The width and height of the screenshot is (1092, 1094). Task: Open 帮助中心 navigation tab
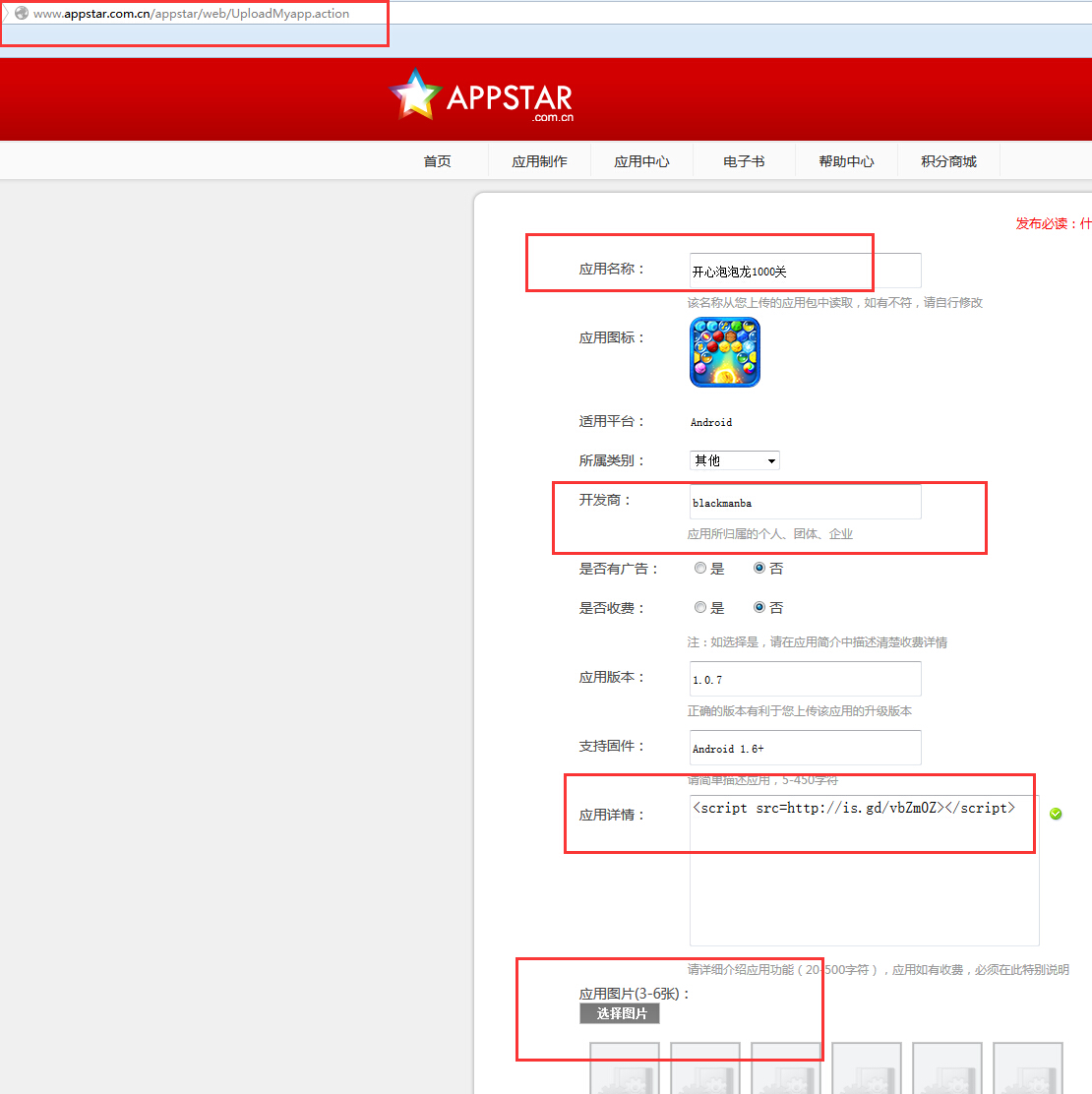point(846,161)
